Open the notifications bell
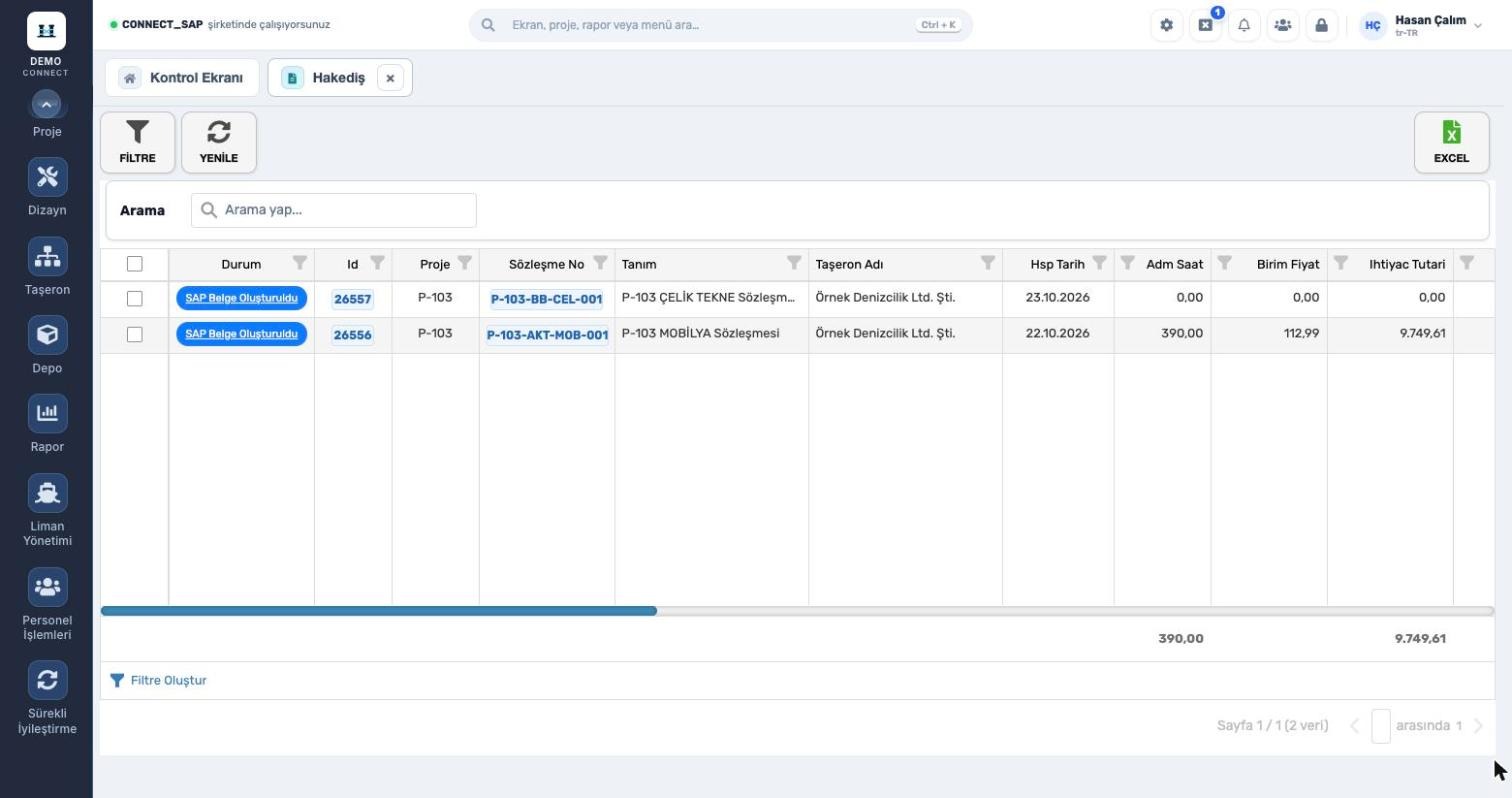The width and height of the screenshot is (1512, 798). (x=1244, y=25)
